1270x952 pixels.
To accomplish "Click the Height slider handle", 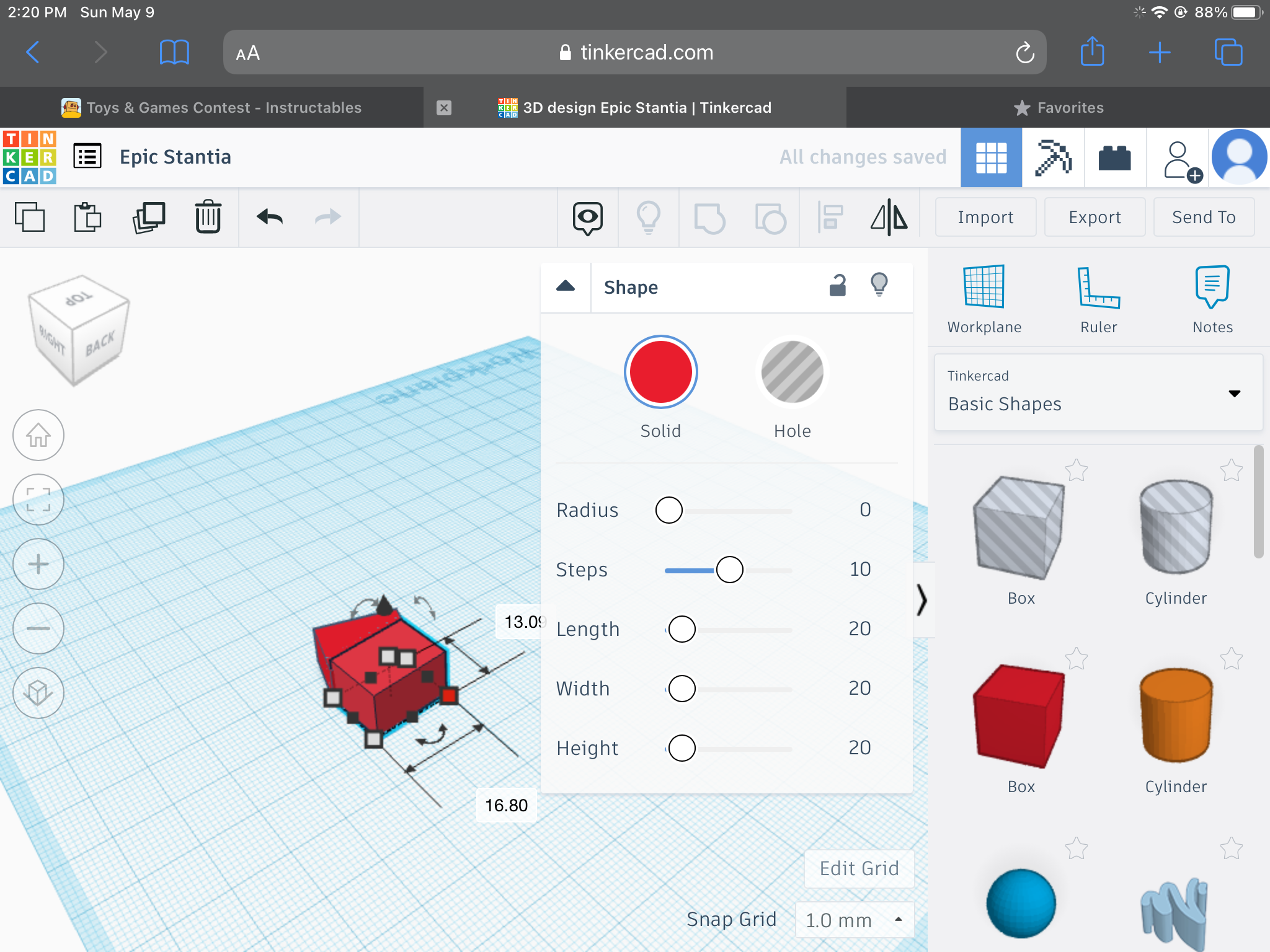I will [x=682, y=748].
